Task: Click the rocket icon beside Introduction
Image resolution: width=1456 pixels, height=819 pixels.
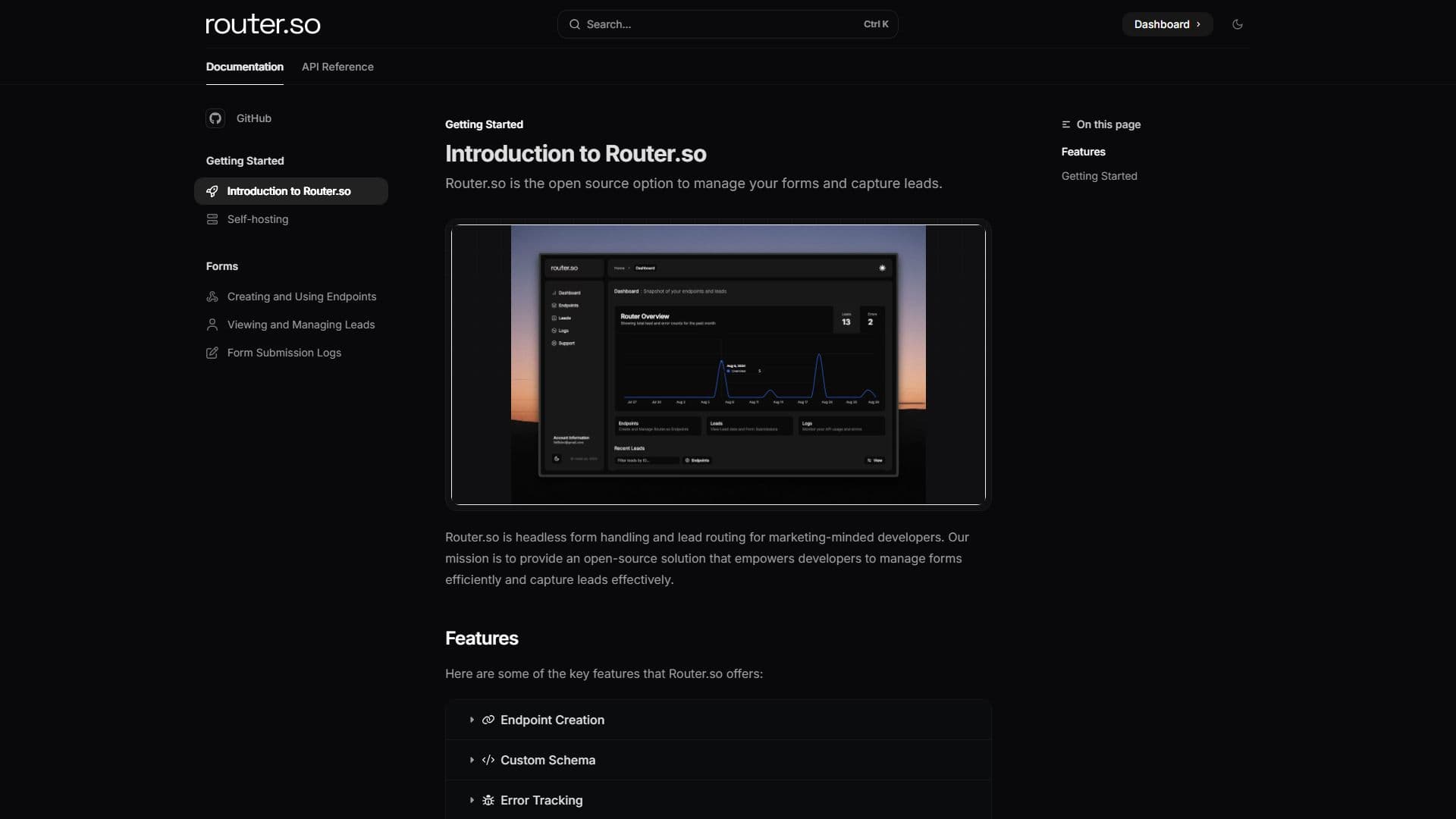Action: point(212,191)
